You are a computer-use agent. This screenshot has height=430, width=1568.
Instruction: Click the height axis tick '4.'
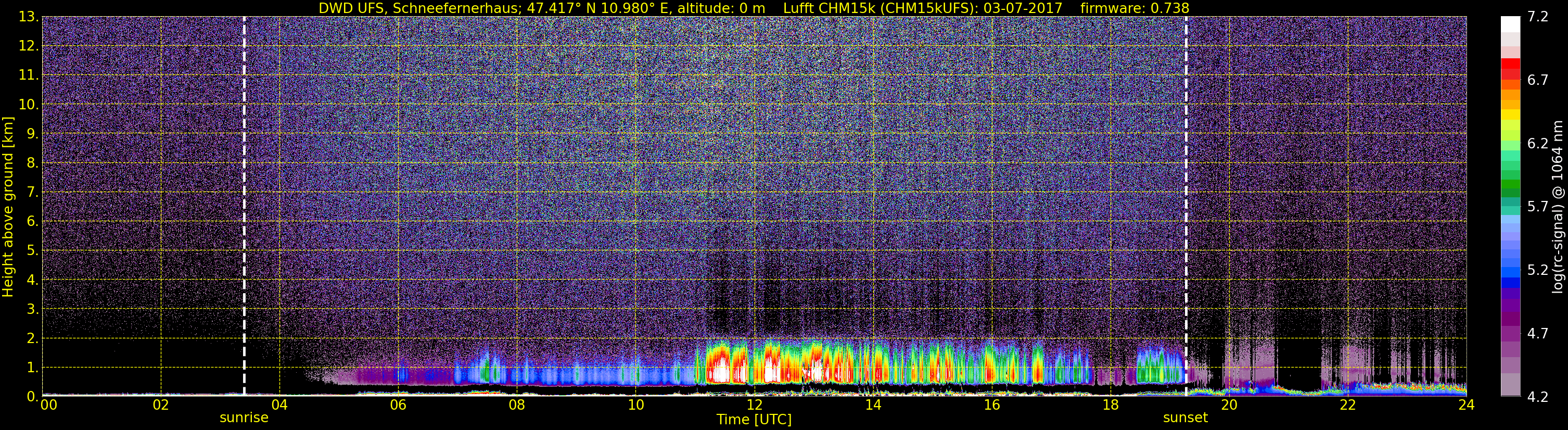click(x=33, y=280)
